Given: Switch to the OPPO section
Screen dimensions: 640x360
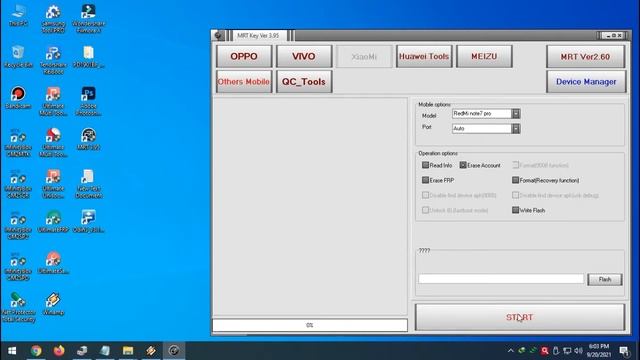Looking at the screenshot, I should click(x=244, y=56).
